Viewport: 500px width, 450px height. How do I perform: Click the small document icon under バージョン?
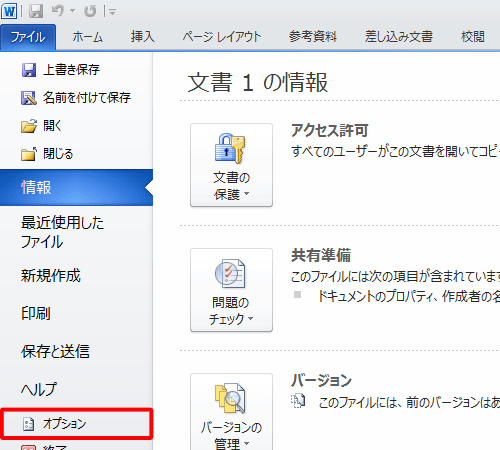298,401
